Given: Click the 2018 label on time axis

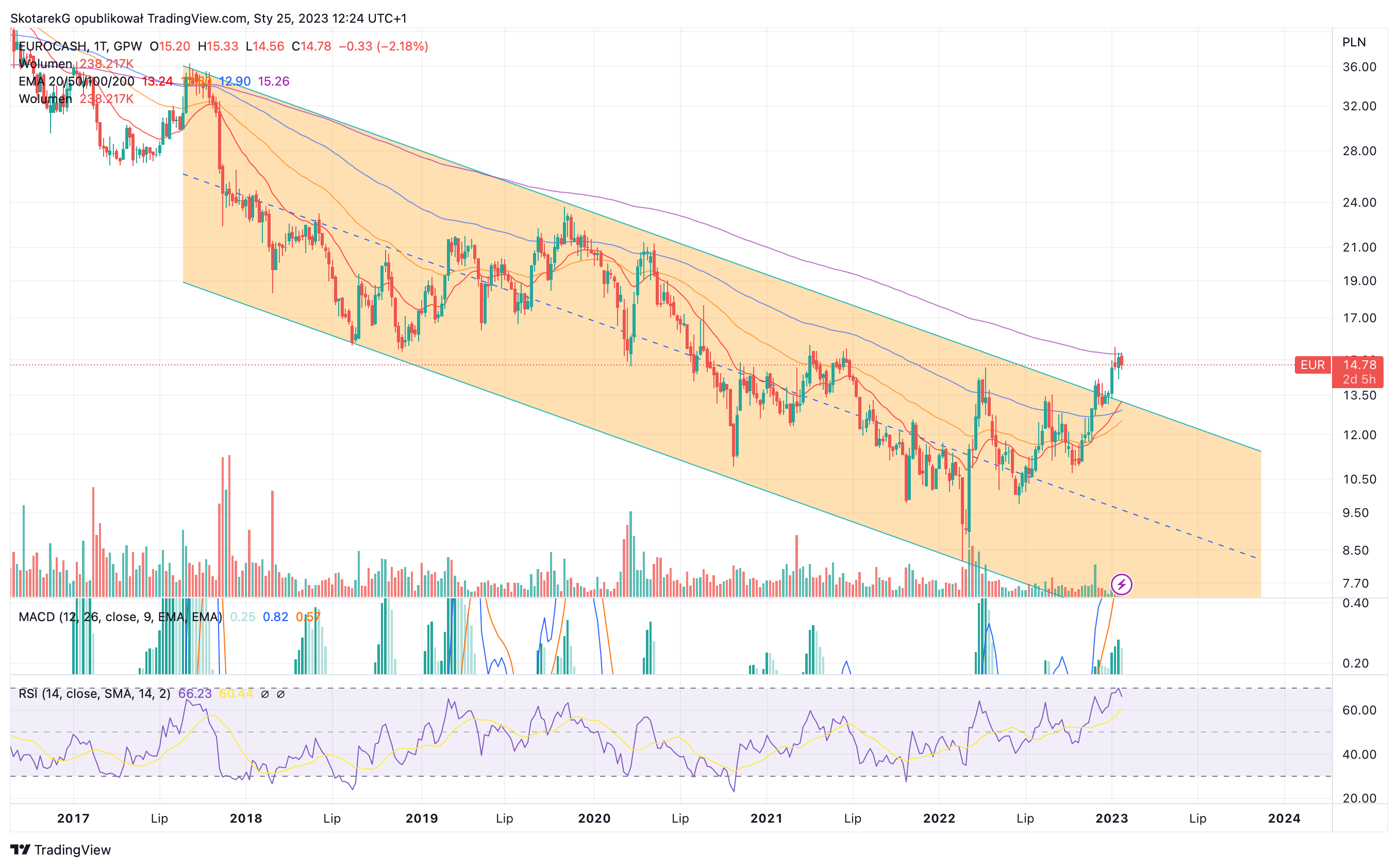Looking at the screenshot, I should tap(246, 819).
